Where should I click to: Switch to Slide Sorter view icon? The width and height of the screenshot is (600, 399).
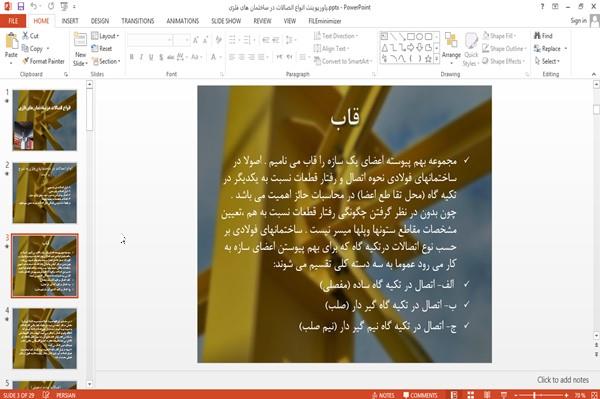point(470,395)
